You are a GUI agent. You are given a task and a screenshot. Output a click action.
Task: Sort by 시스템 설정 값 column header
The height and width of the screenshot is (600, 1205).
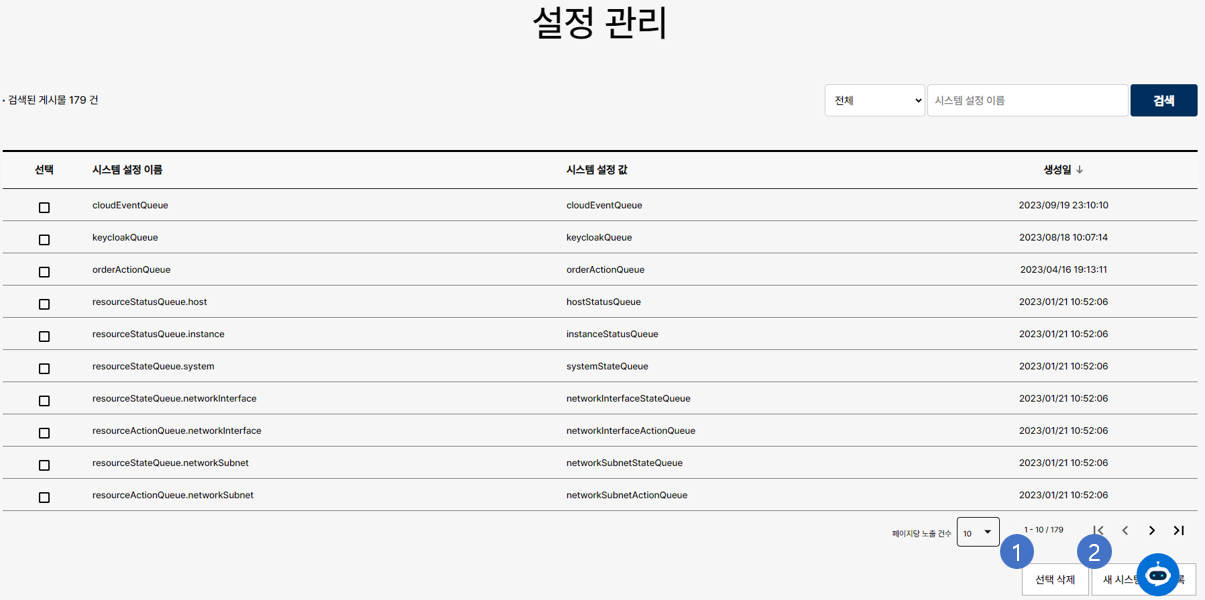pos(597,170)
